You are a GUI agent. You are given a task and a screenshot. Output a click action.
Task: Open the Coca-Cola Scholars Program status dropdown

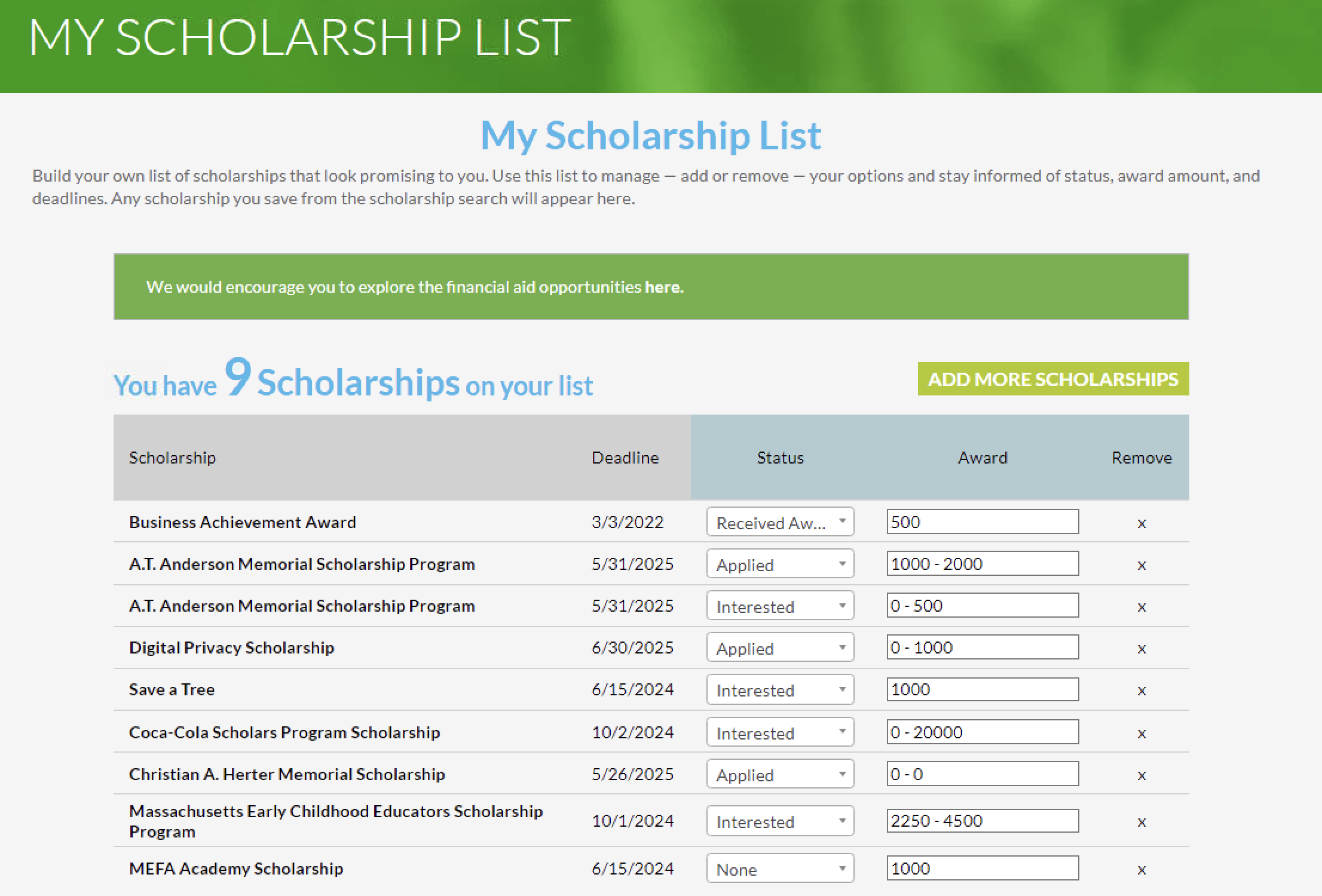pos(780,732)
